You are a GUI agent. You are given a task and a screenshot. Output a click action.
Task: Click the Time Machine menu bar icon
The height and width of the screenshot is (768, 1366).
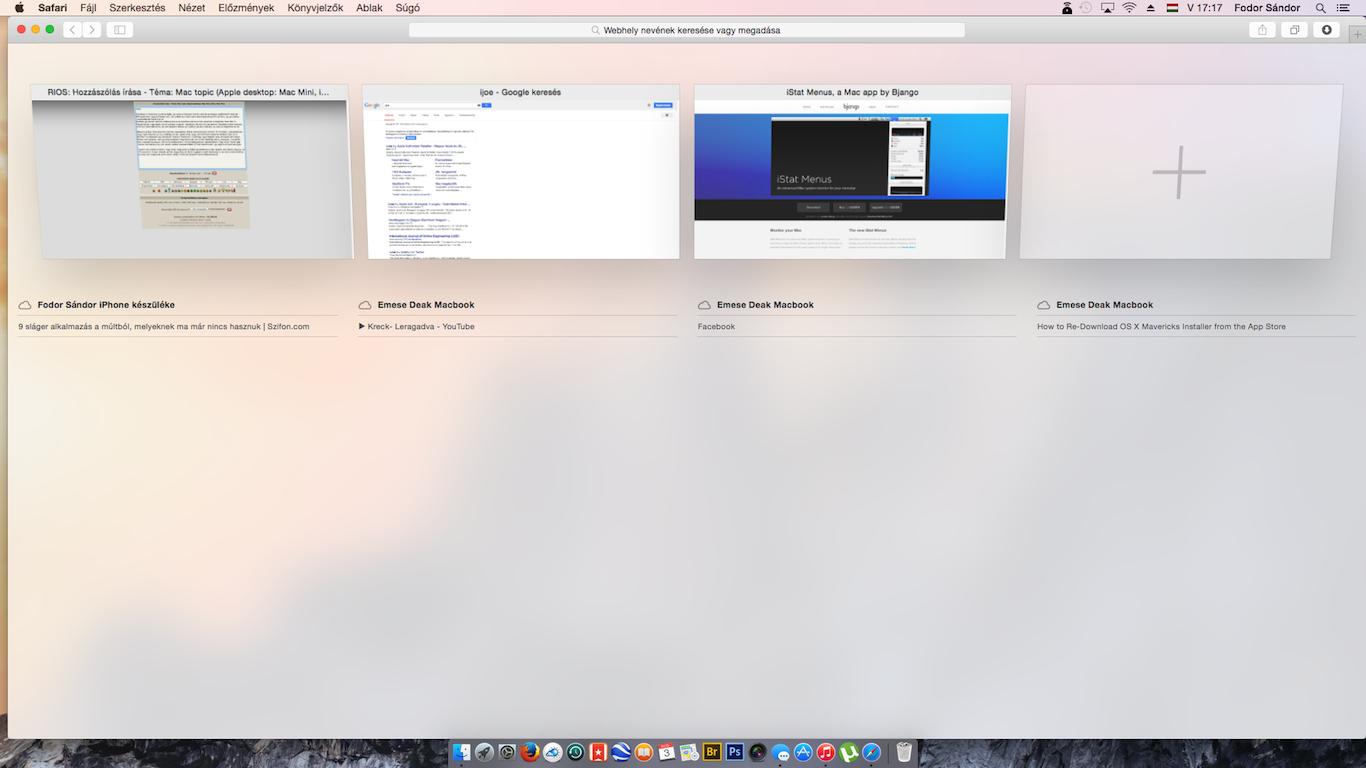click(1086, 8)
